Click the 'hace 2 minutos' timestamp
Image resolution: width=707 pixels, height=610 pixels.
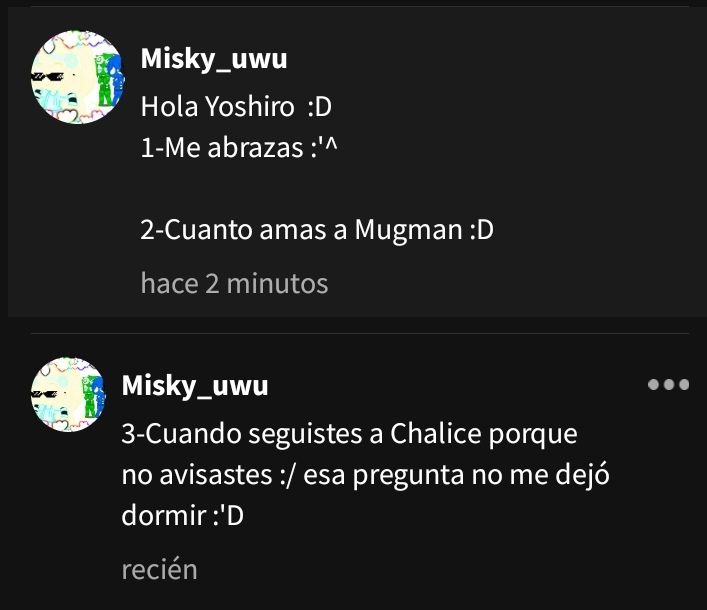(x=234, y=284)
